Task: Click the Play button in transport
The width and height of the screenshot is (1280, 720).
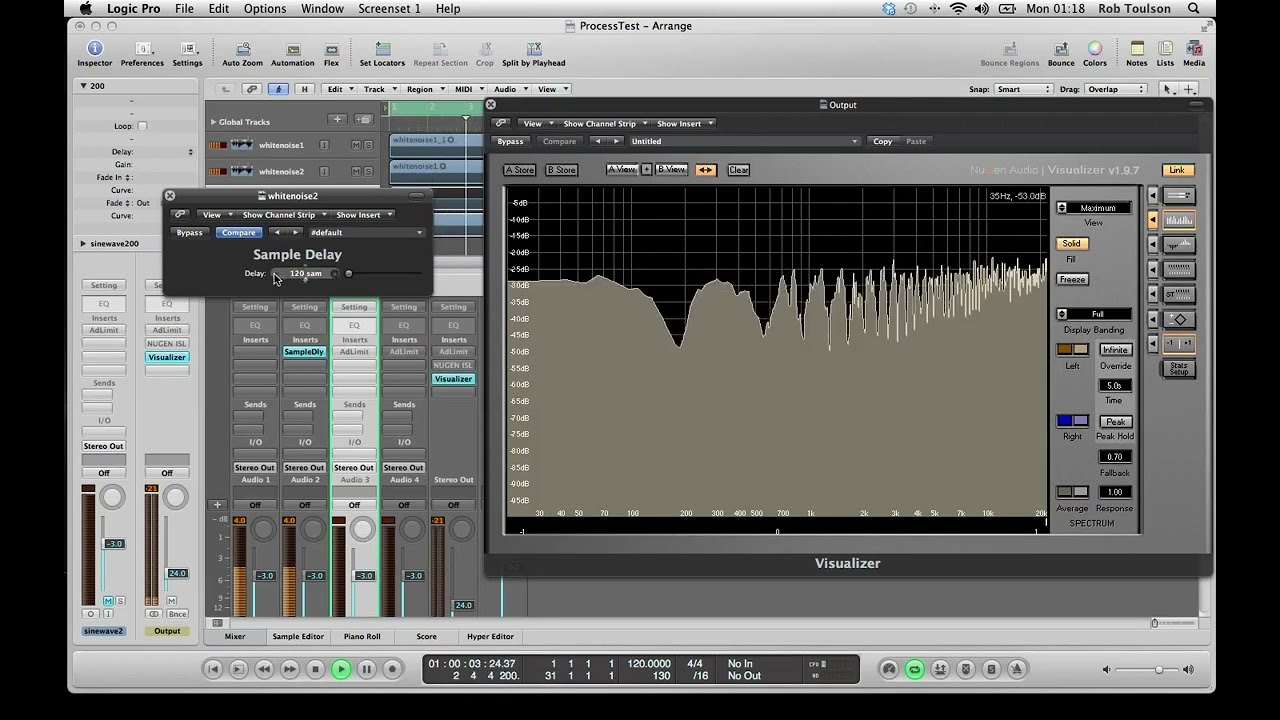Action: pyautogui.click(x=341, y=669)
